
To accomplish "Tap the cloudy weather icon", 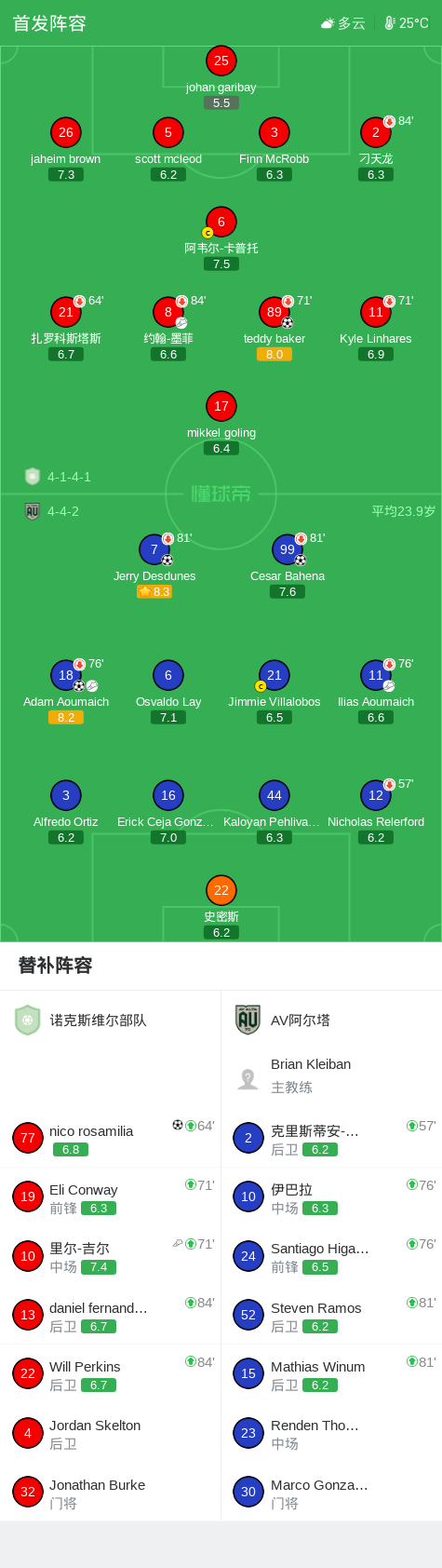I will point(328,23).
